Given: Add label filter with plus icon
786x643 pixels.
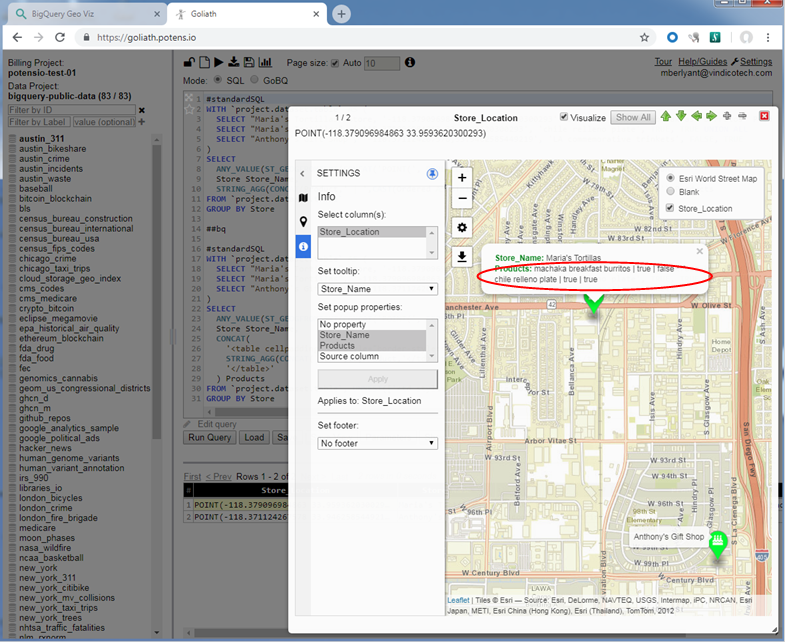Looking at the screenshot, I should click(142, 122).
